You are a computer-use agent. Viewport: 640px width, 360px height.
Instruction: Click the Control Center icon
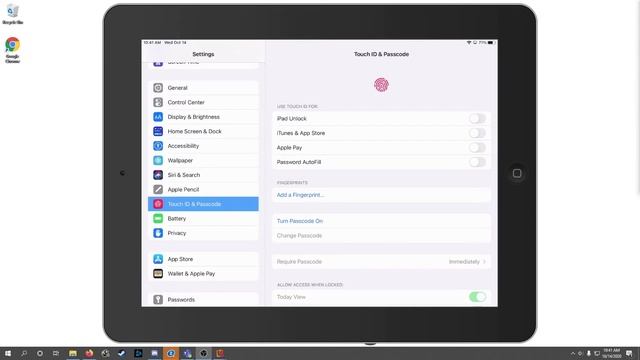click(x=158, y=102)
